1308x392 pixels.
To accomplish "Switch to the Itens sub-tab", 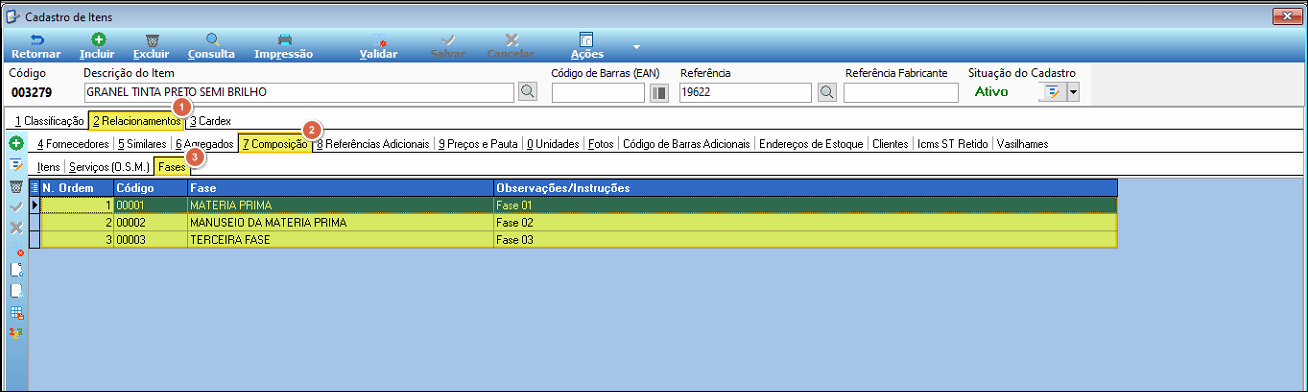I will pos(48,167).
